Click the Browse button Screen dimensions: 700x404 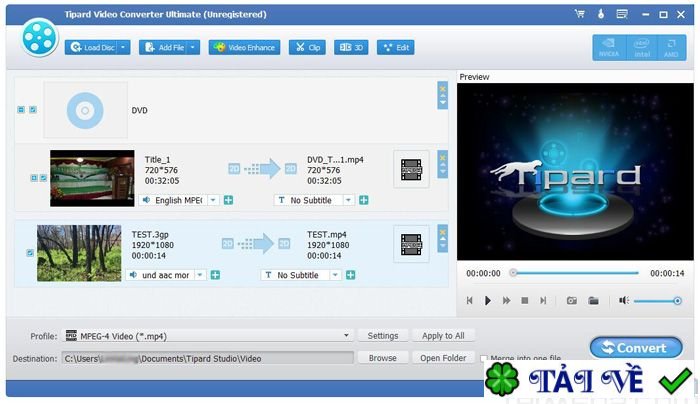tap(383, 358)
